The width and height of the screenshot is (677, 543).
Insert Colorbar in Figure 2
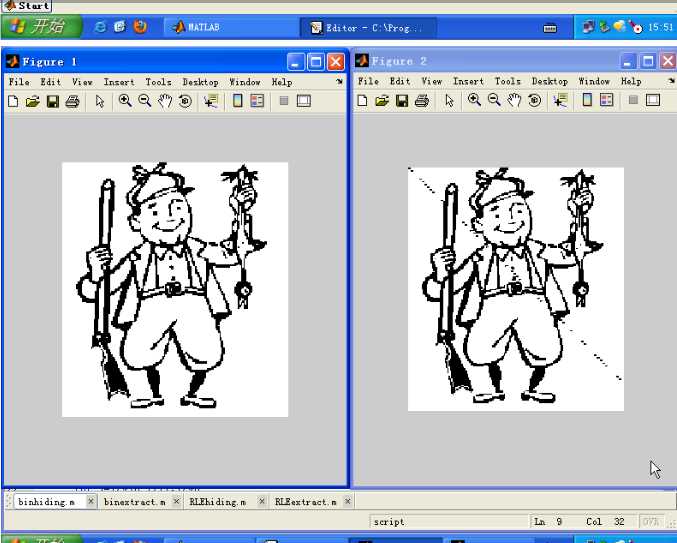(x=587, y=100)
